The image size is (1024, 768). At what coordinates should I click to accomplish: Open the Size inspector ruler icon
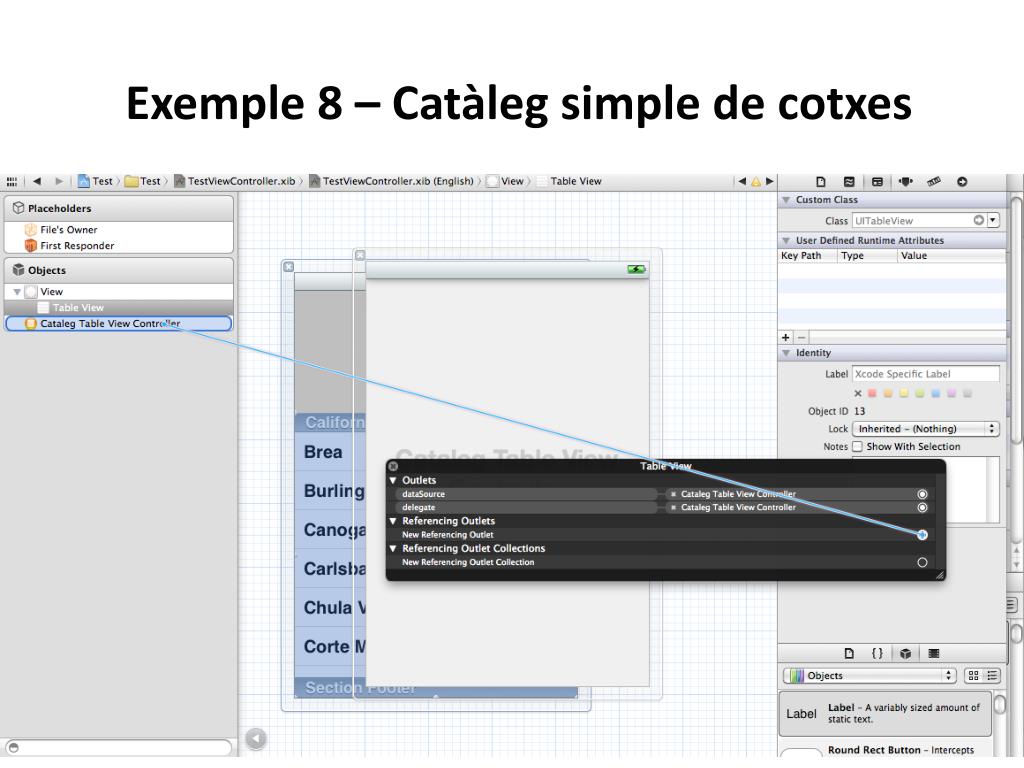934,182
